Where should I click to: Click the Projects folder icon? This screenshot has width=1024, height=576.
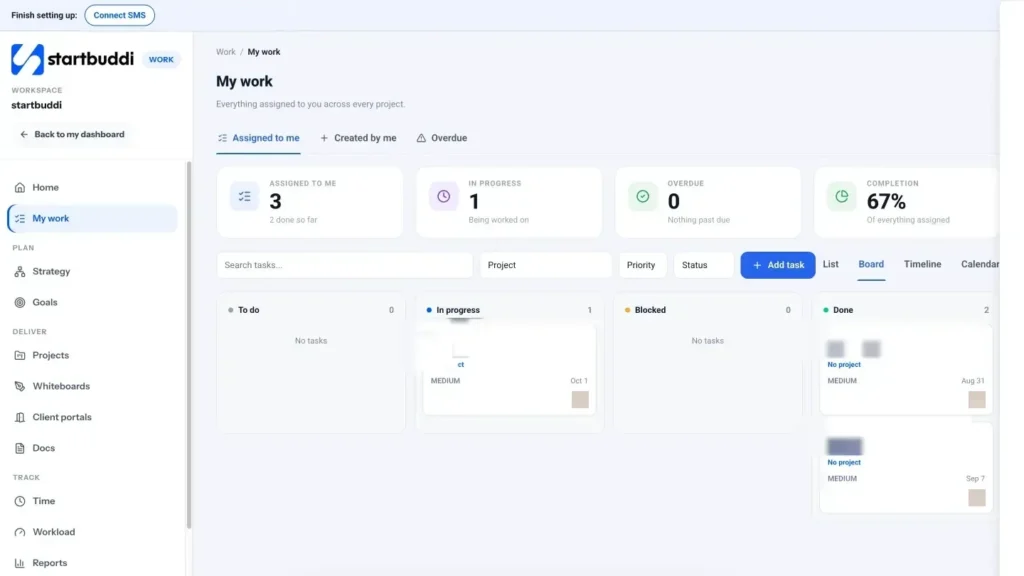coord(20,355)
